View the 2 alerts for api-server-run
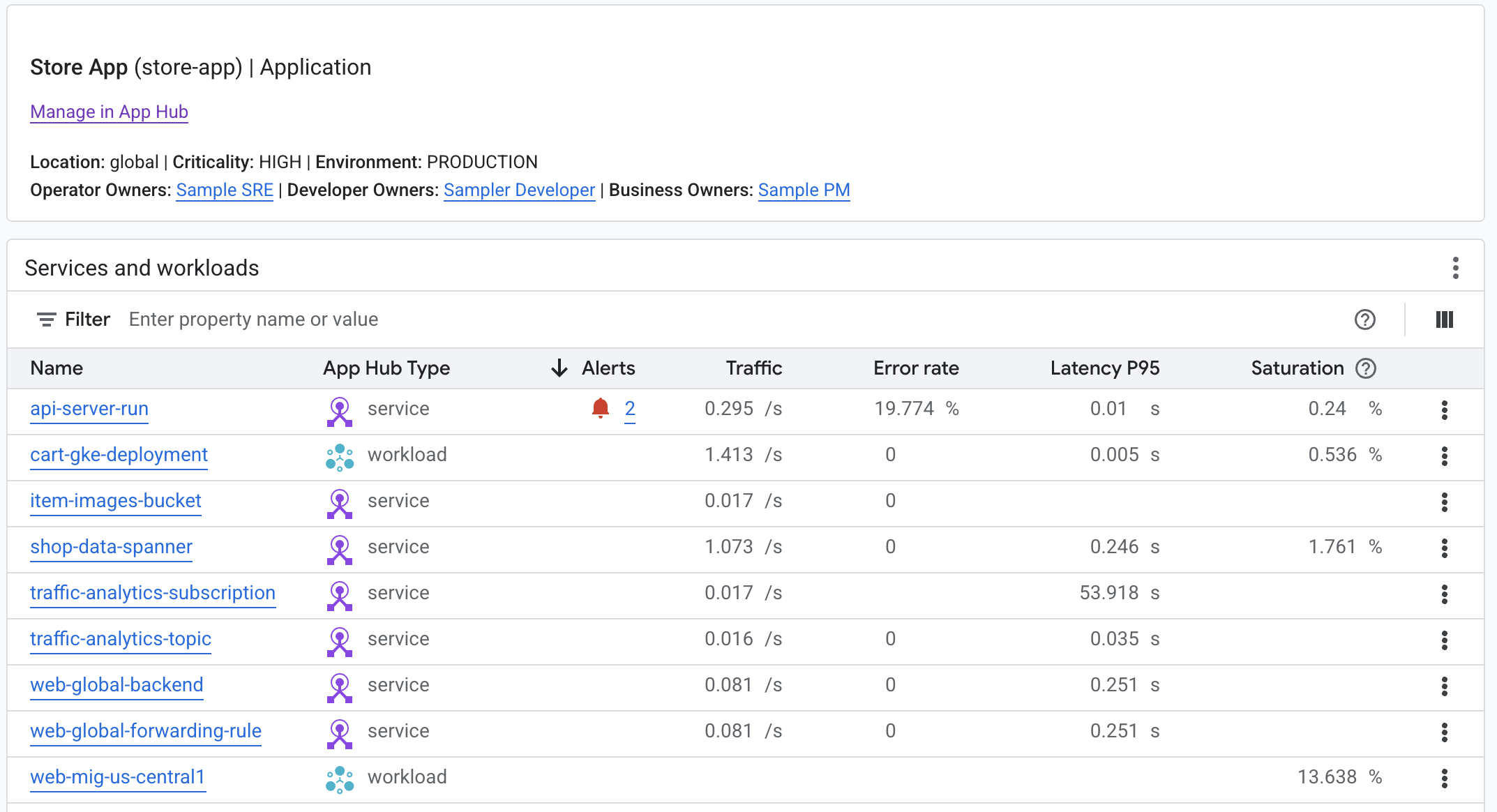This screenshot has width=1497, height=812. click(629, 408)
